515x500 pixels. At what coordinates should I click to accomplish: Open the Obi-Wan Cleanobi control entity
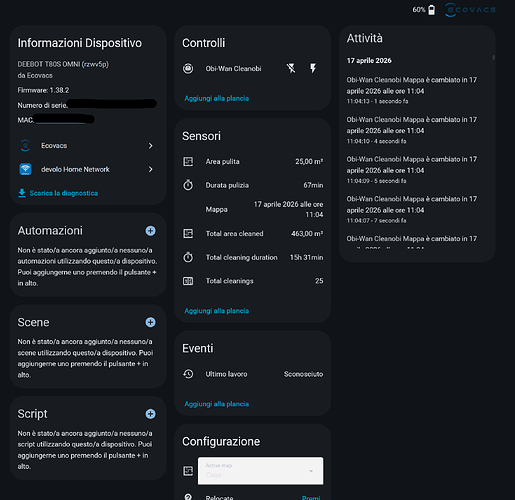pyautogui.click(x=233, y=69)
